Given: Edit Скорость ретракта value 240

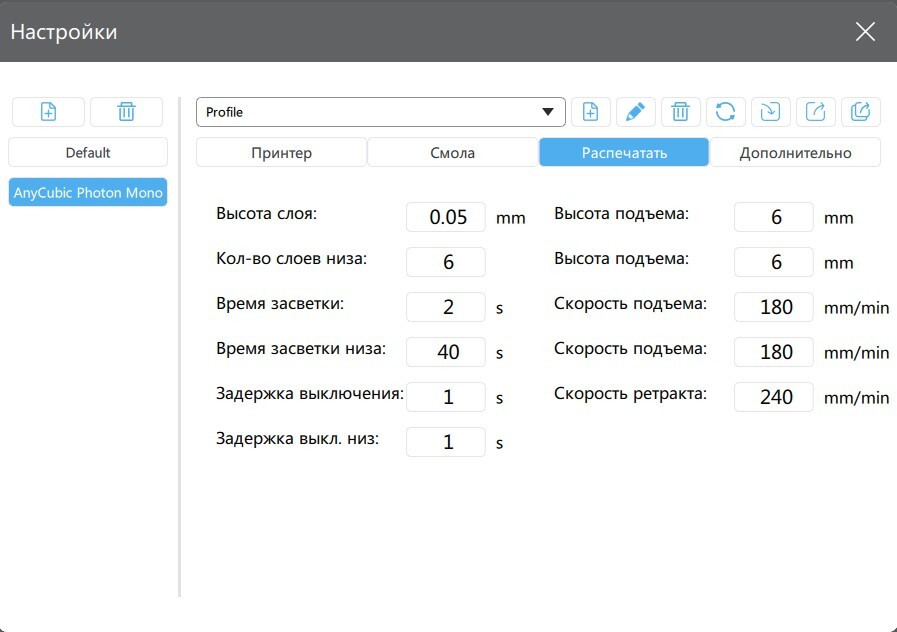Looking at the screenshot, I should [x=773, y=397].
